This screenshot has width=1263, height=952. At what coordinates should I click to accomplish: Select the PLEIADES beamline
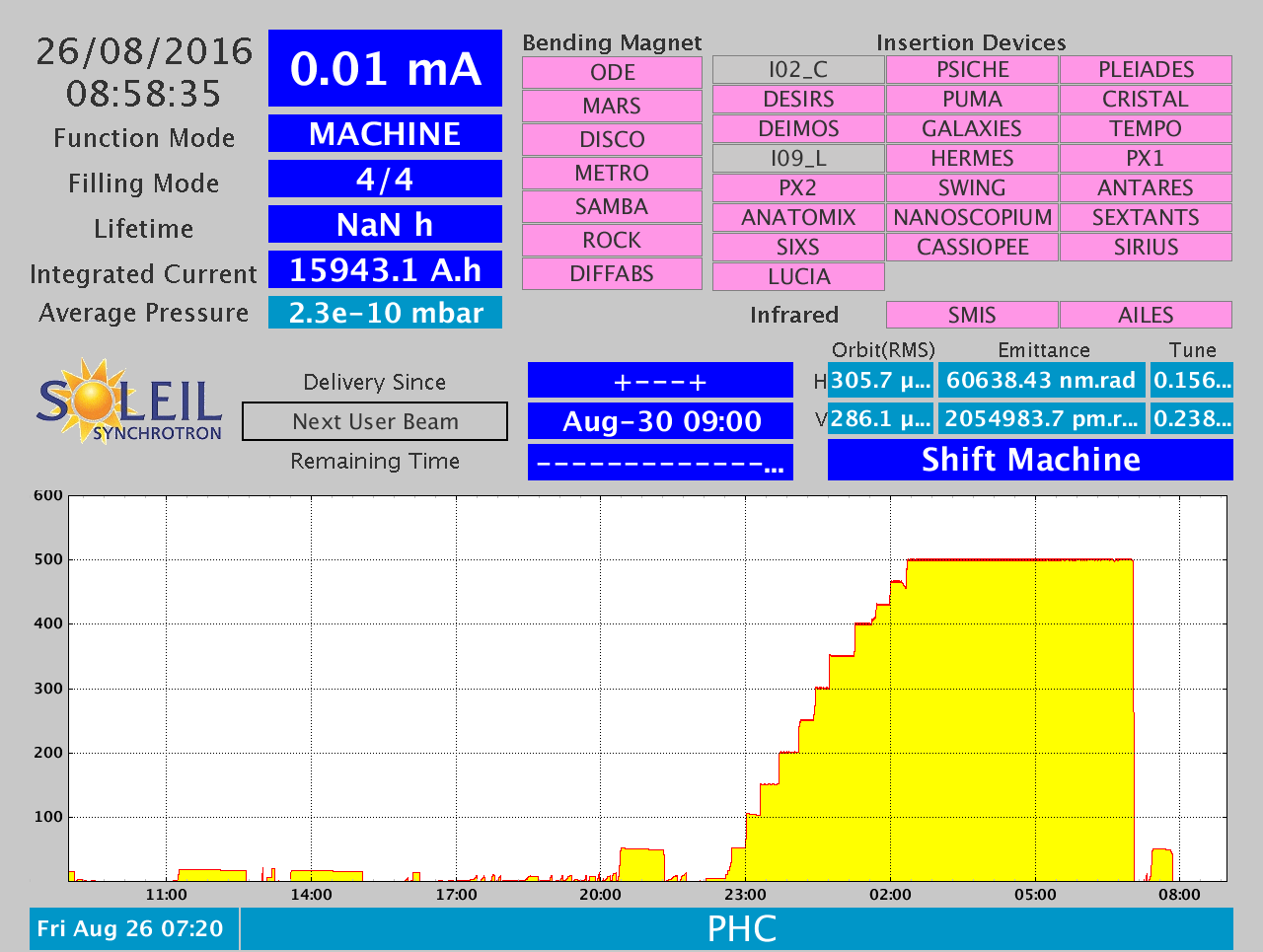[x=1146, y=70]
